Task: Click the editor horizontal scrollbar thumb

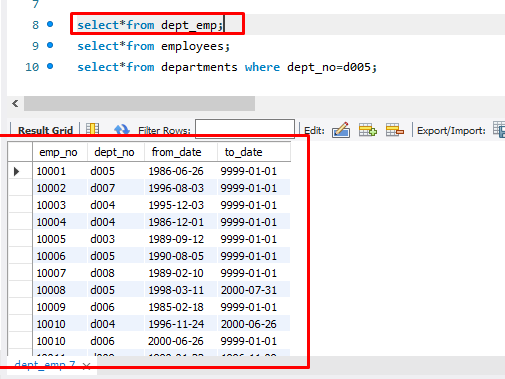Action: 139,104
